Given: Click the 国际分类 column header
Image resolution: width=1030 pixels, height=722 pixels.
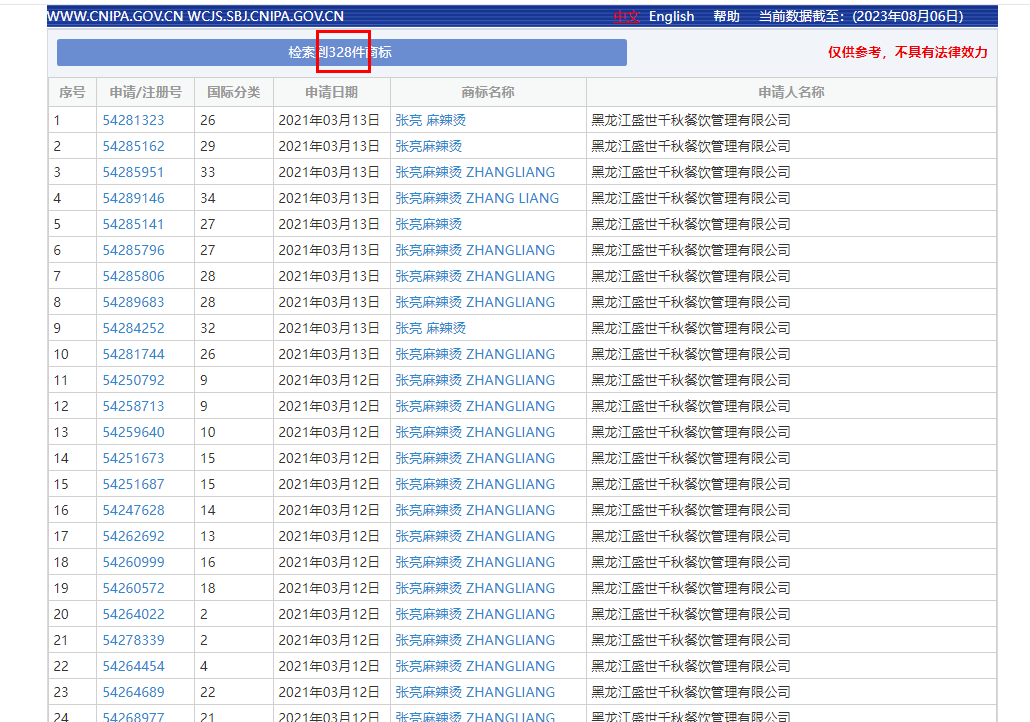Looking at the screenshot, I should coord(234,93).
